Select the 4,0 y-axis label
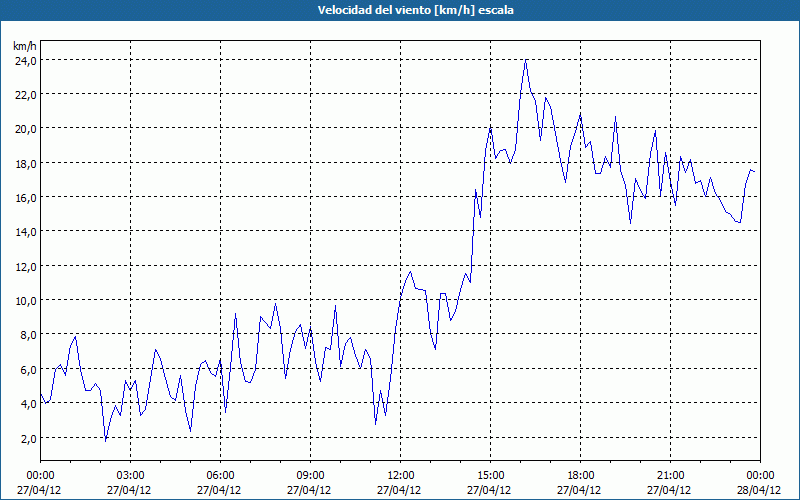The width and height of the screenshot is (800, 500). [x=27, y=404]
